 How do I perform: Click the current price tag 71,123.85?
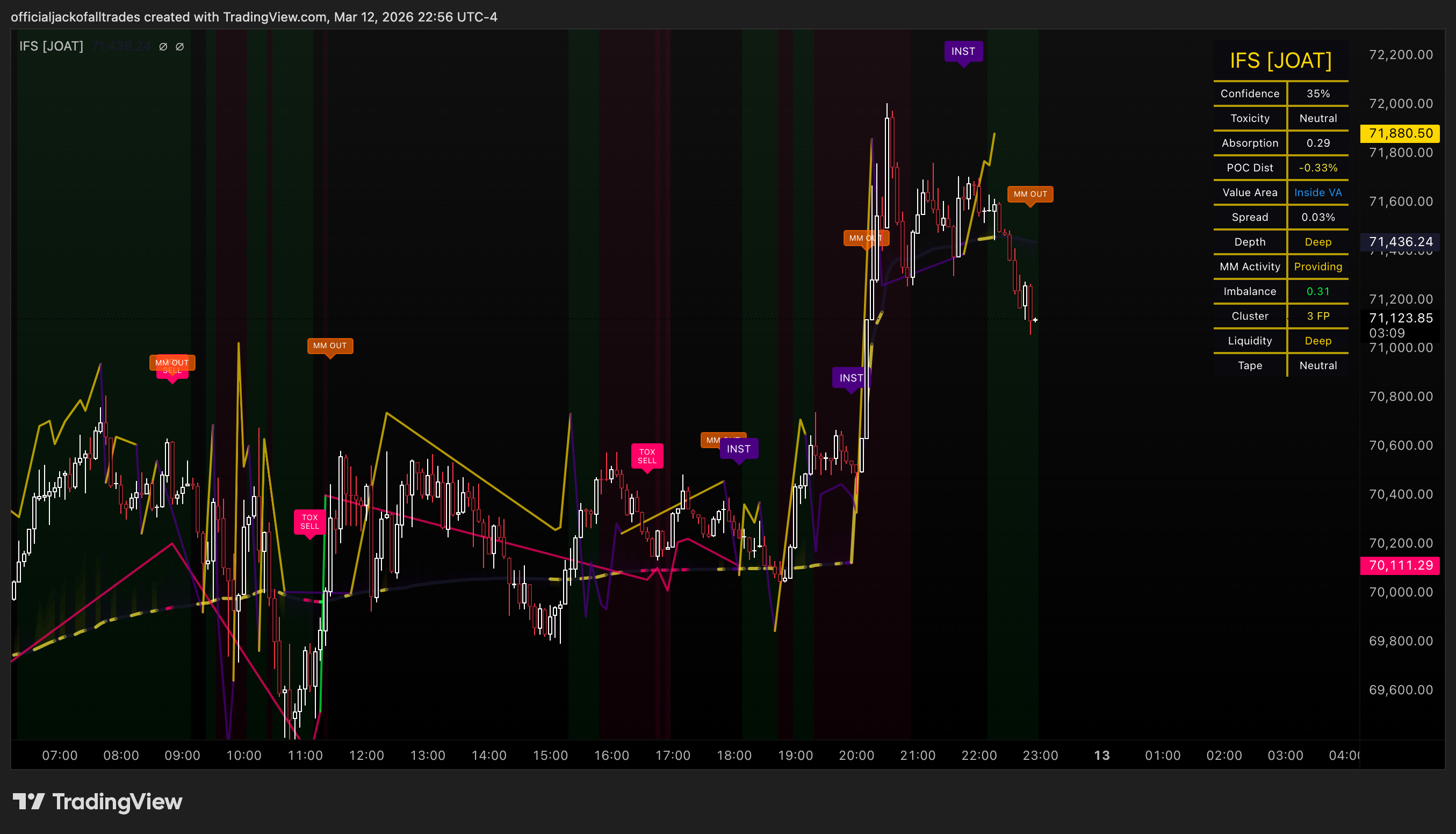point(1400,318)
